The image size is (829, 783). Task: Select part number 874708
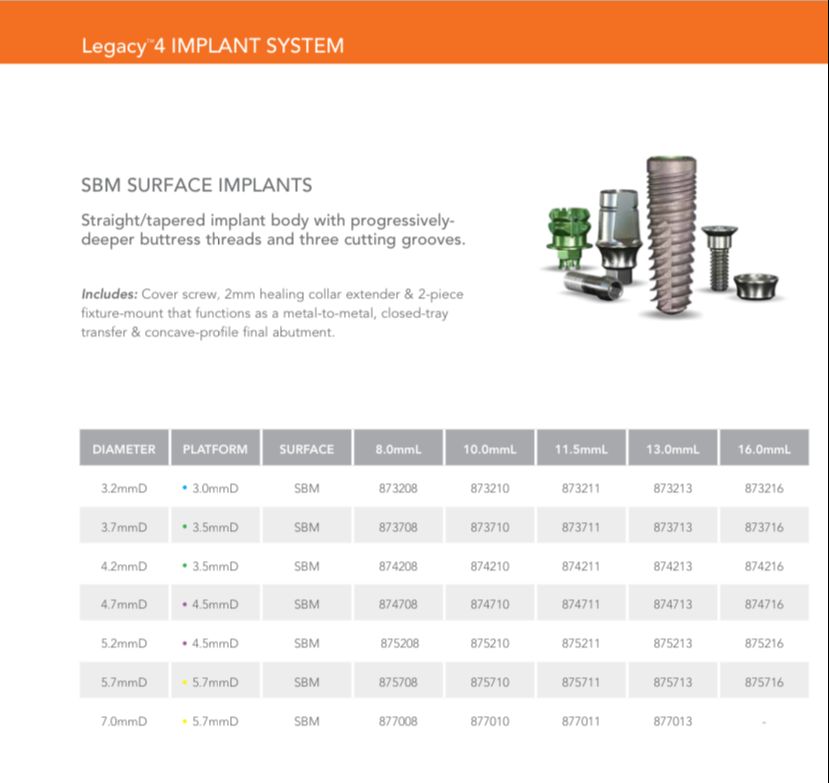[398, 604]
